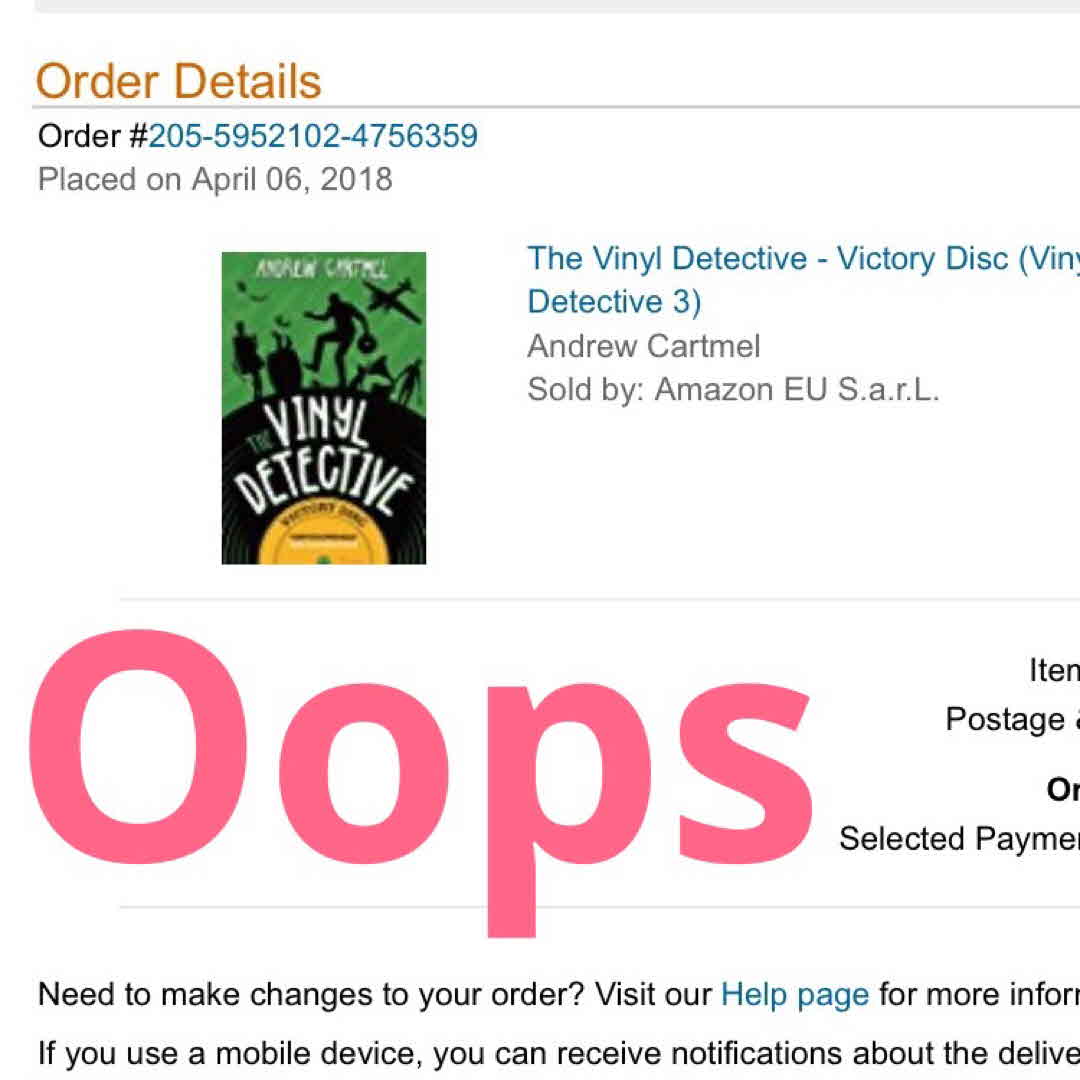Click the black Order # label

click(93, 136)
